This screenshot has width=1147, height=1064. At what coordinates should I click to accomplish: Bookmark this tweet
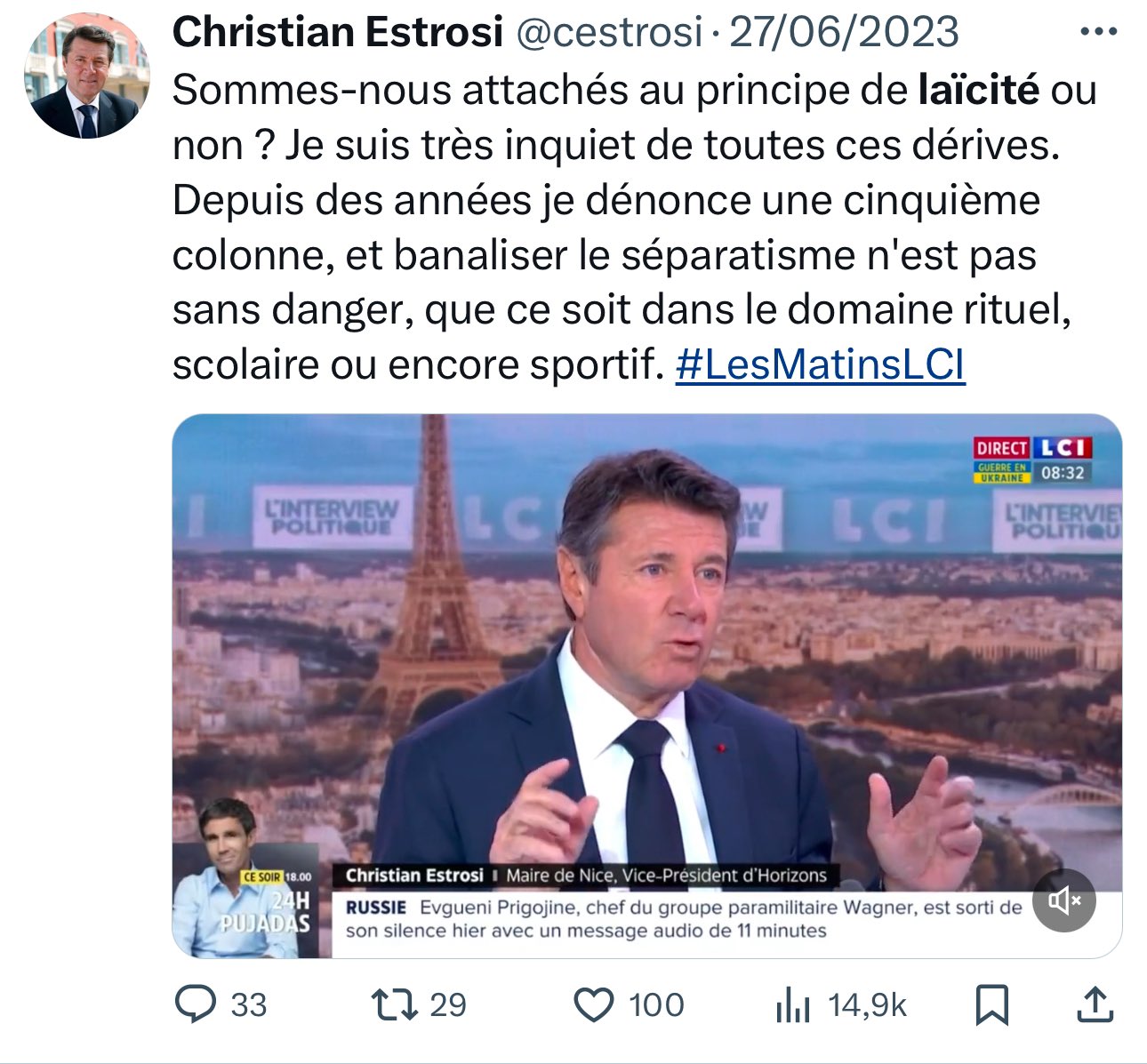(991, 1005)
